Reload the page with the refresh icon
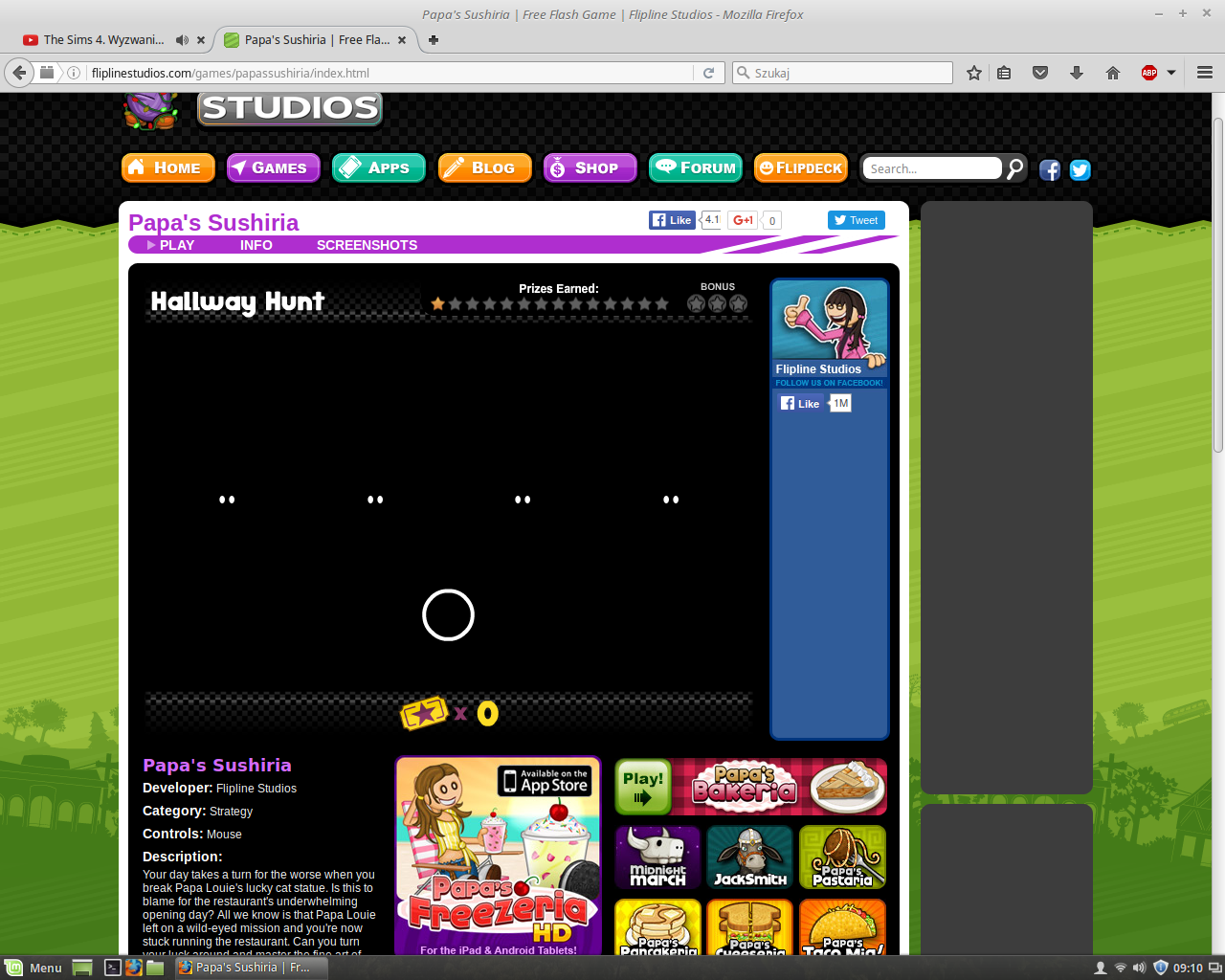The height and width of the screenshot is (980, 1225). [708, 73]
